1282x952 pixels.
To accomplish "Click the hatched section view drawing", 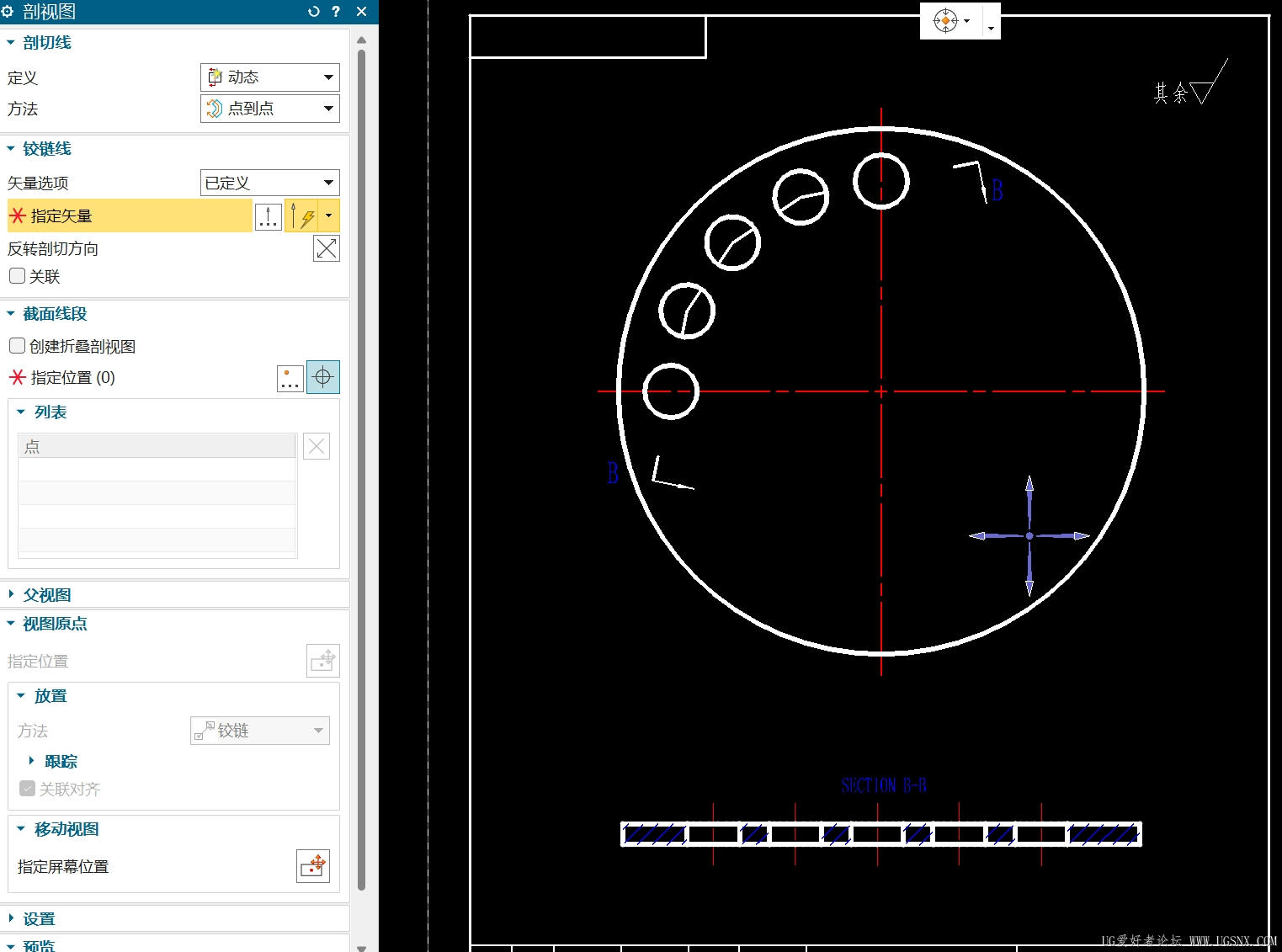I will [881, 834].
